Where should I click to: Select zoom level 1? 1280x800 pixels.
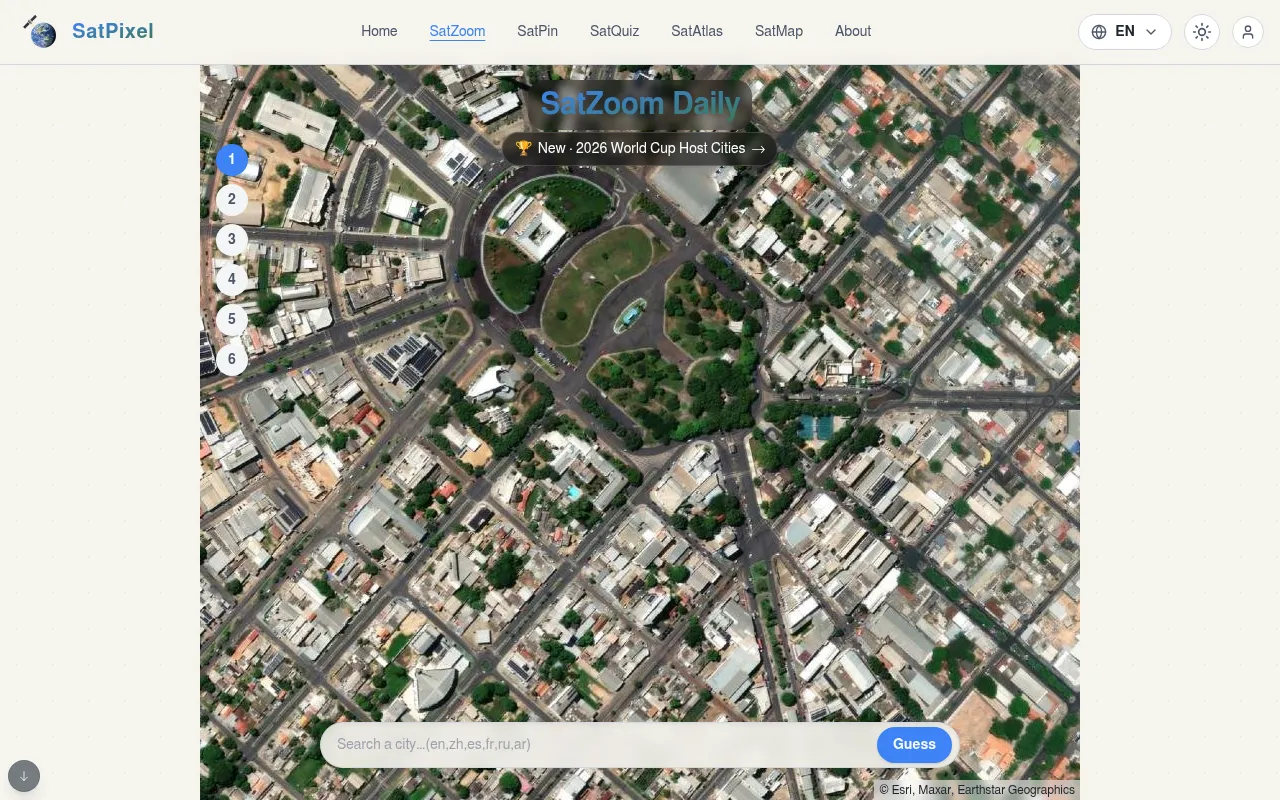tap(232, 159)
